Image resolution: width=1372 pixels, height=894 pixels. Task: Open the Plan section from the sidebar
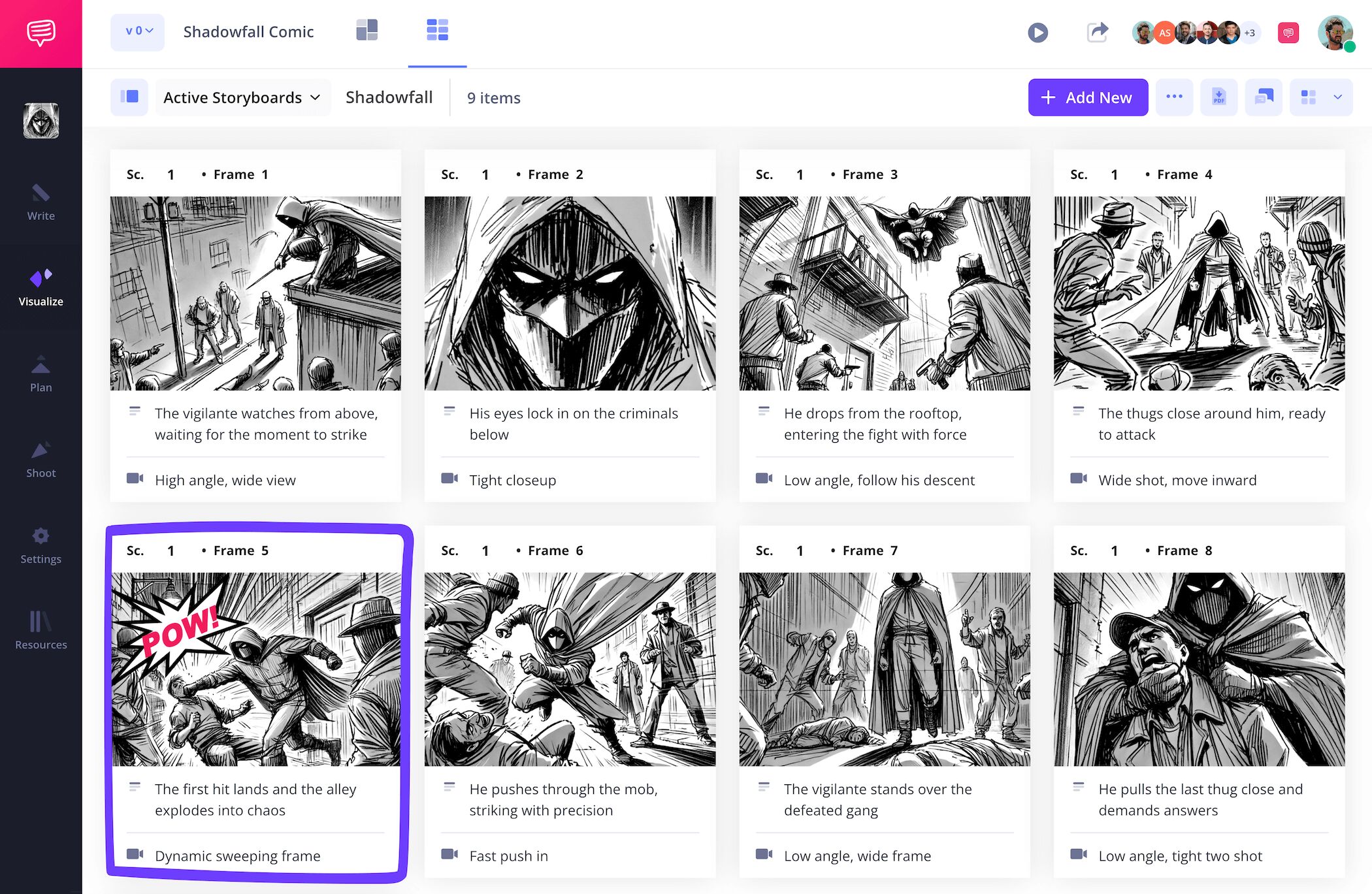[41, 375]
